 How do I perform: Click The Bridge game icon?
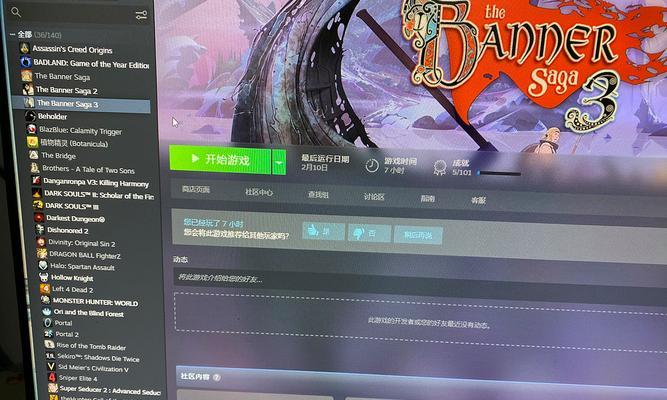coord(34,155)
